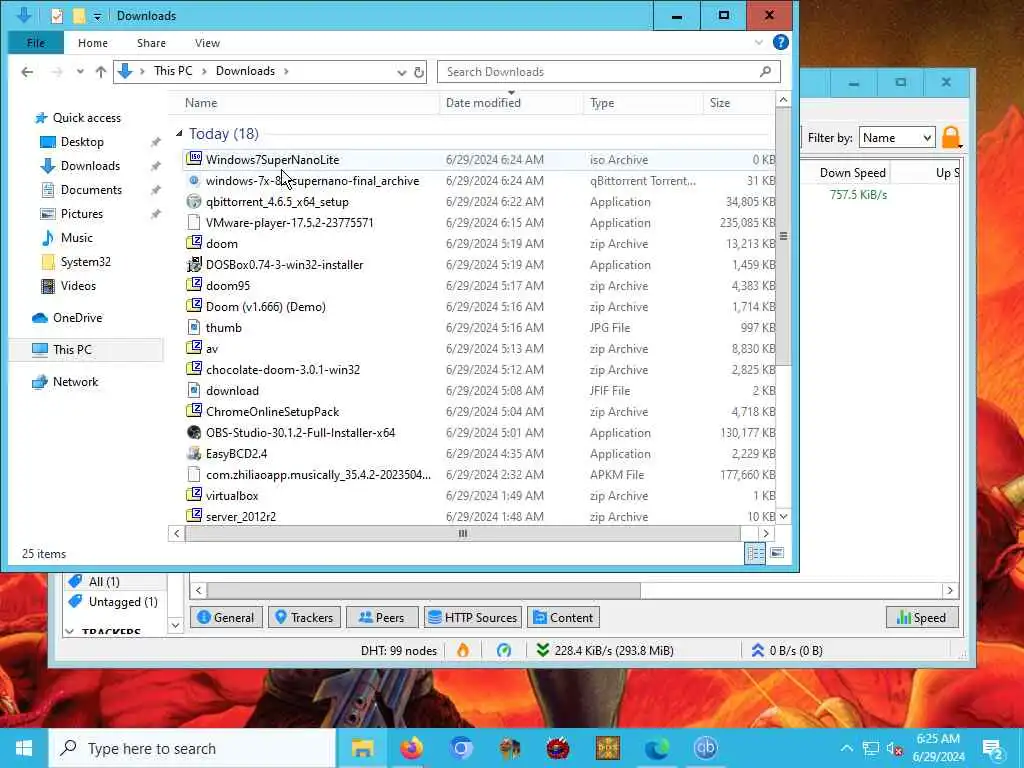Sort files by Type column
Image resolution: width=1024 pixels, height=768 pixels.
643,103
